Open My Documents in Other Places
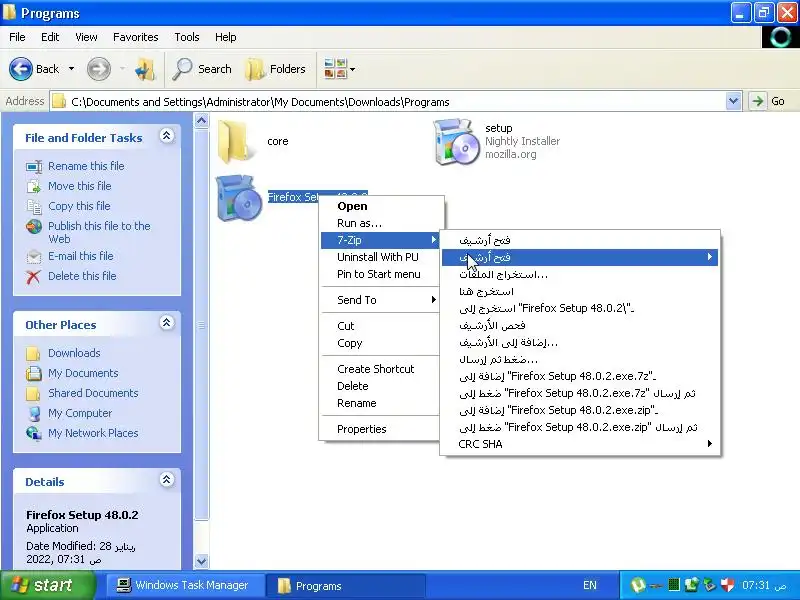This screenshot has height=600, width=800. click(x=83, y=372)
